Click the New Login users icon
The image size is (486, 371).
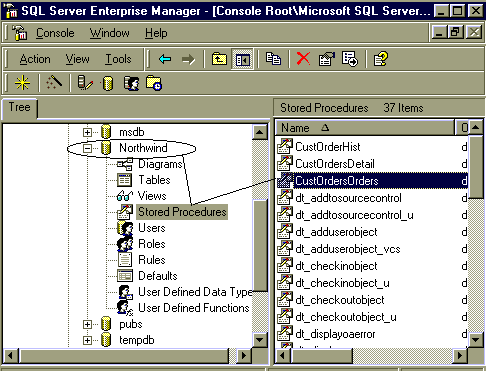pos(131,83)
